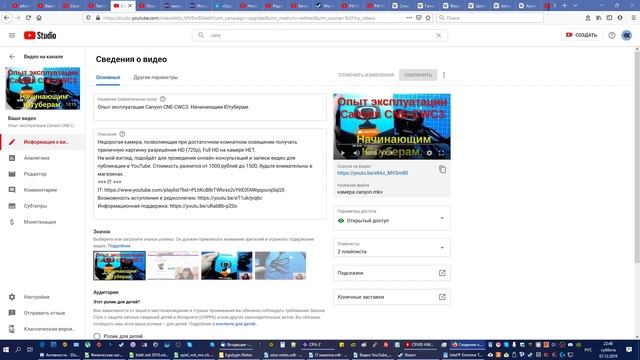Open the help question mark icon
The height and width of the screenshot is (360, 640).
coord(611,36)
